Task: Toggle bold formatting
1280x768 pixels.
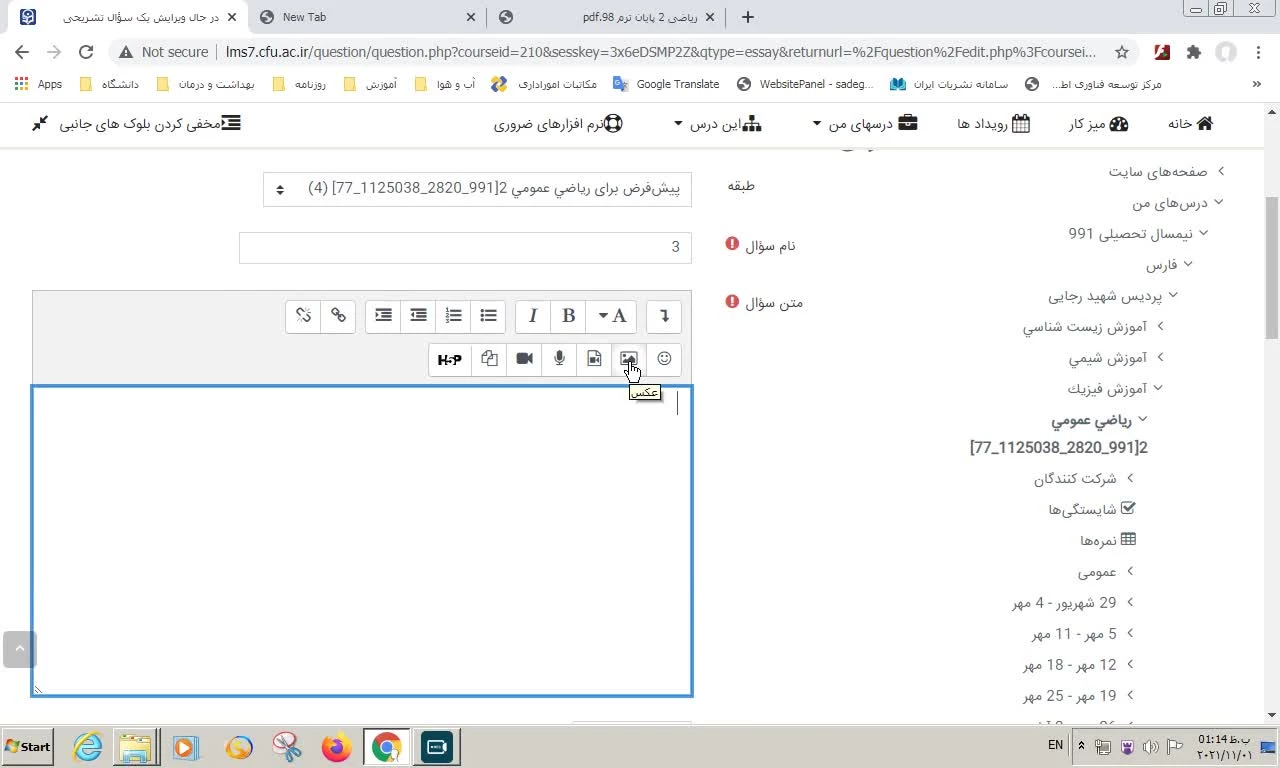Action: coord(568,316)
